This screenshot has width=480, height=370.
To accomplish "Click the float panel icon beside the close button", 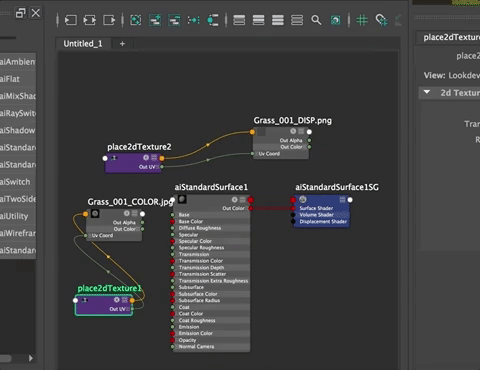I will coord(20,13).
